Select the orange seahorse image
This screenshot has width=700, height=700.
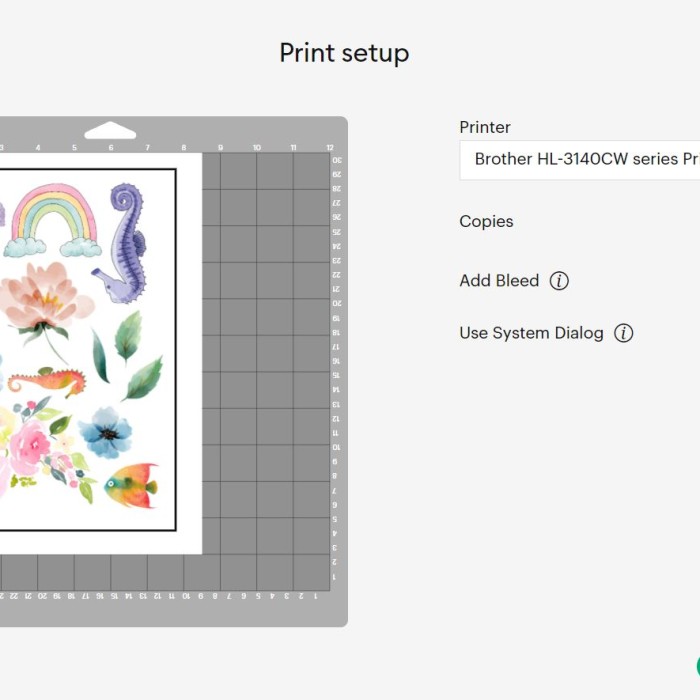pyautogui.click(x=47, y=382)
